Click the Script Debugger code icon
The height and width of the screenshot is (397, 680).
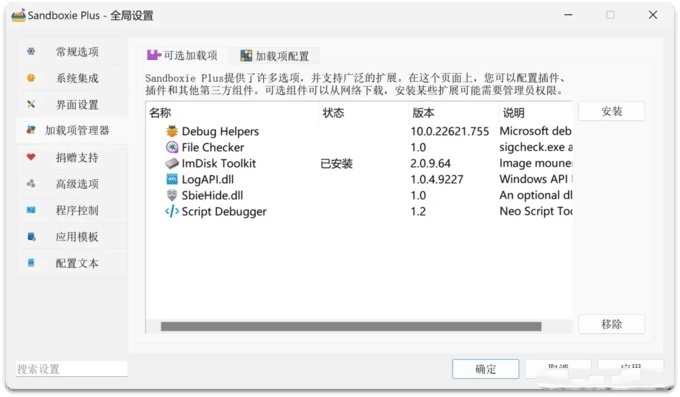coord(172,211)
